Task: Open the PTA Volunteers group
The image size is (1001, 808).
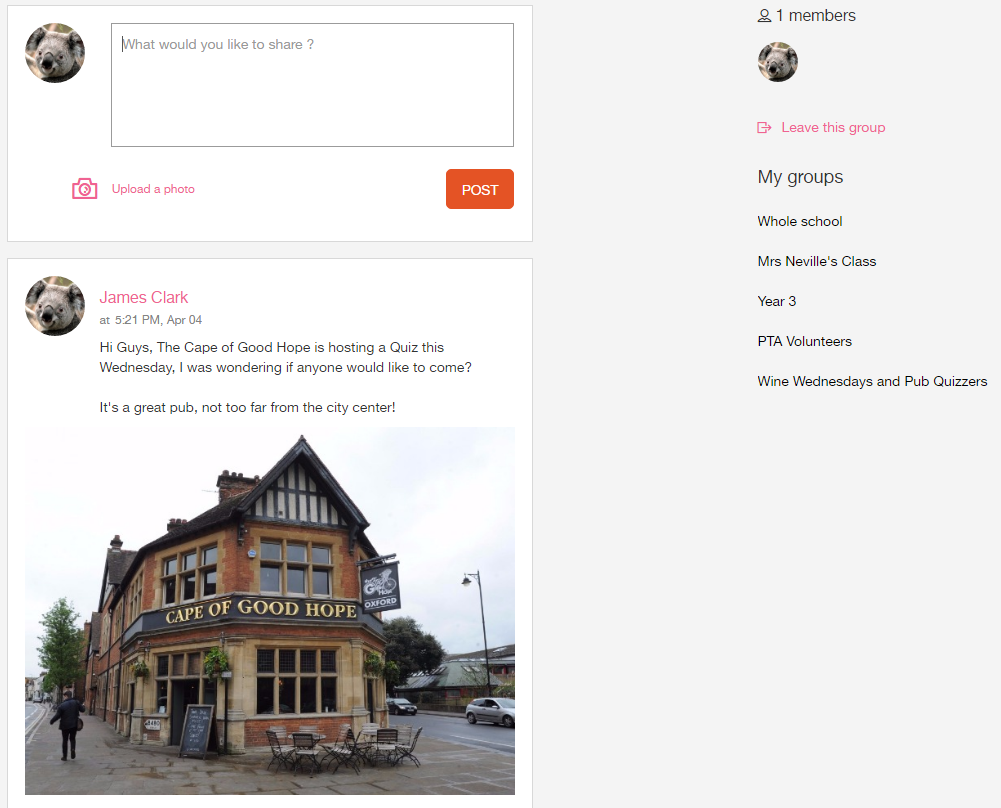Action: click(x=804, y=341)
